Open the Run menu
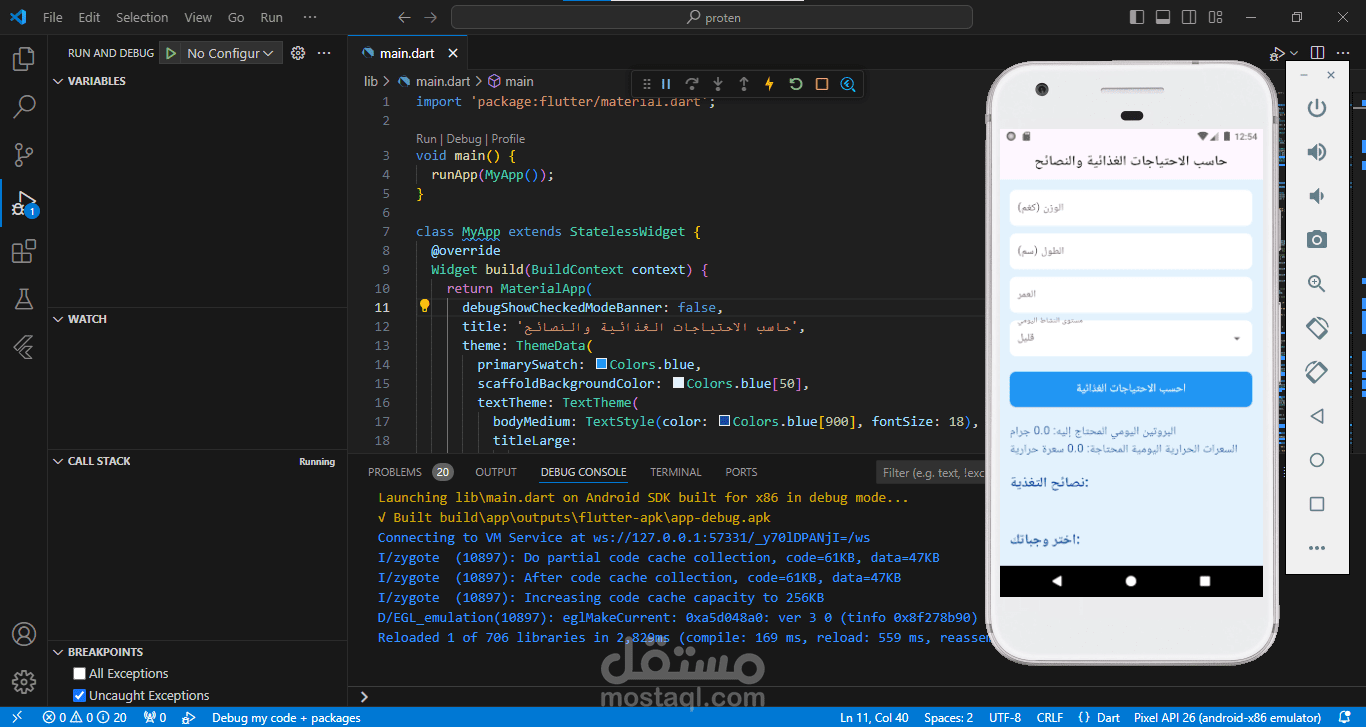The height and width of the screenshot is (727, 1366). click(271, 17)
